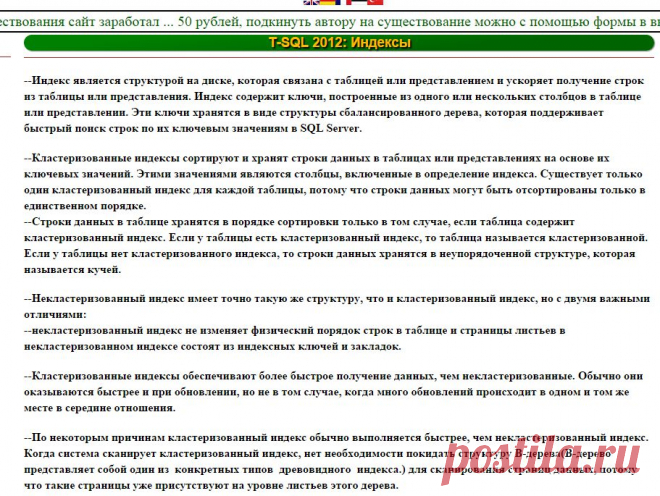This screenshot has width=660, height=496.
Task: Click the 'T-SQL 2012: Индексы' title banner
Action: pos(340,43)
